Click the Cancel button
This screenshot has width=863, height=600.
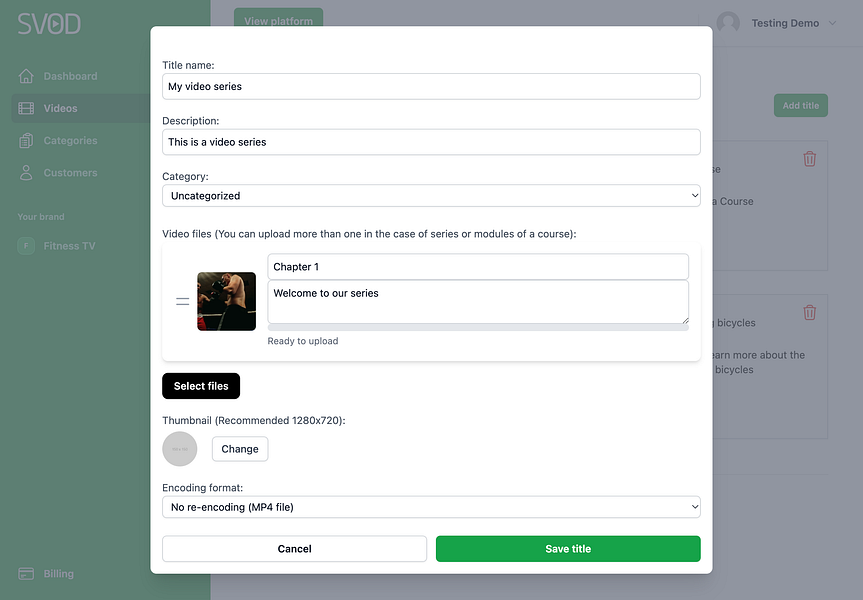click(x=294, y=549)
